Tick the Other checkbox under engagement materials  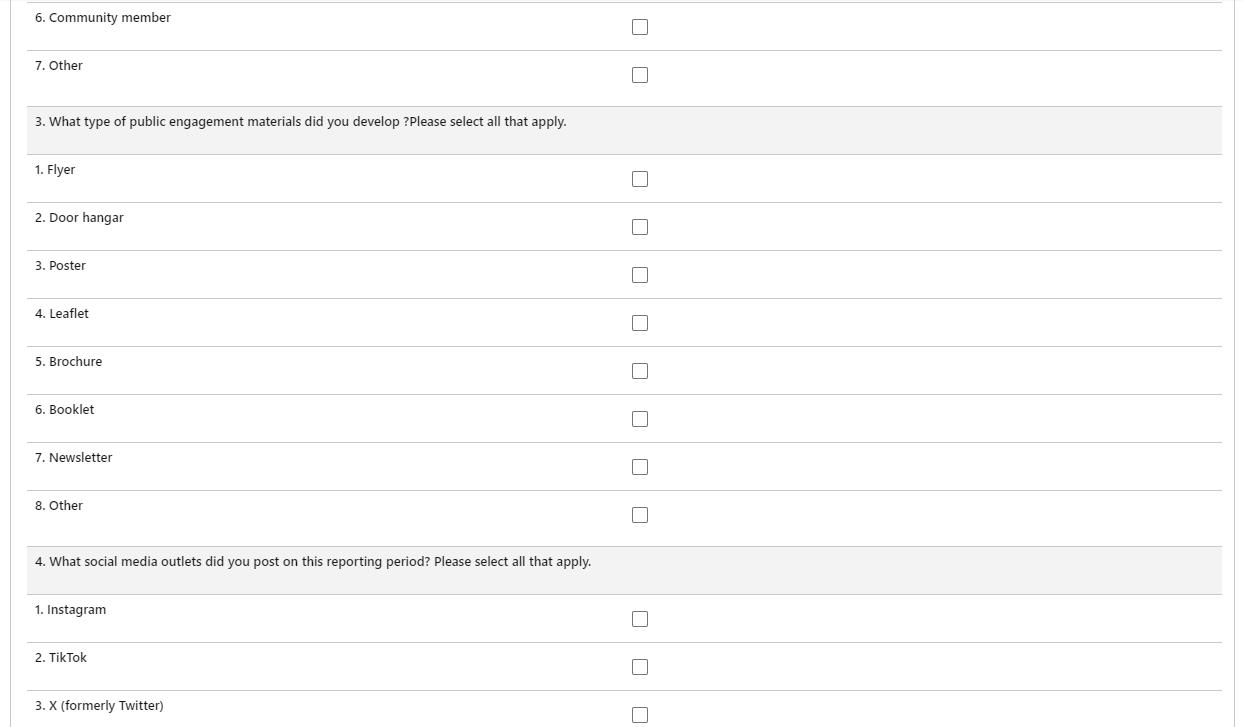[640, 515]
